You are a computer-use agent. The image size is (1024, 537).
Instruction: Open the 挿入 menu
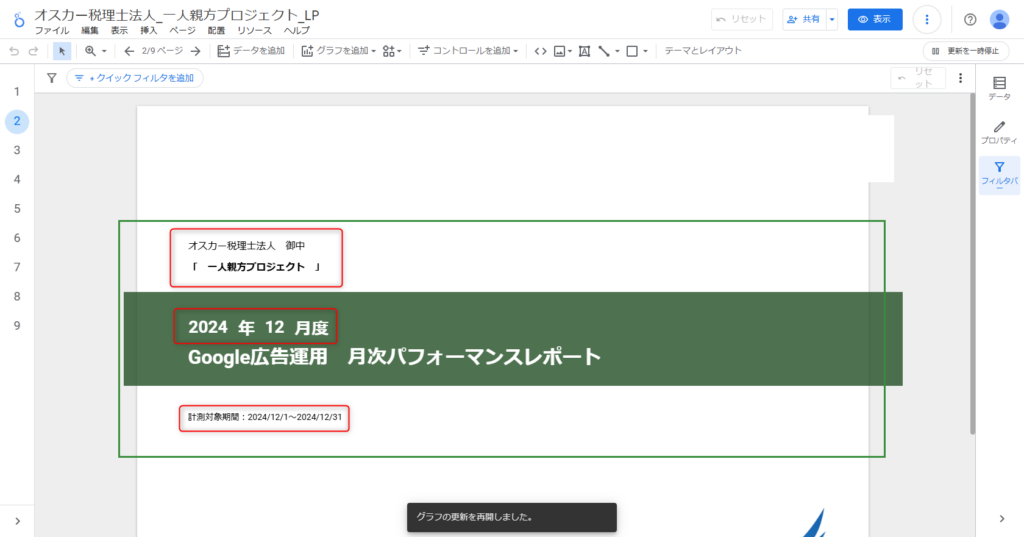[x=149, y=31]
